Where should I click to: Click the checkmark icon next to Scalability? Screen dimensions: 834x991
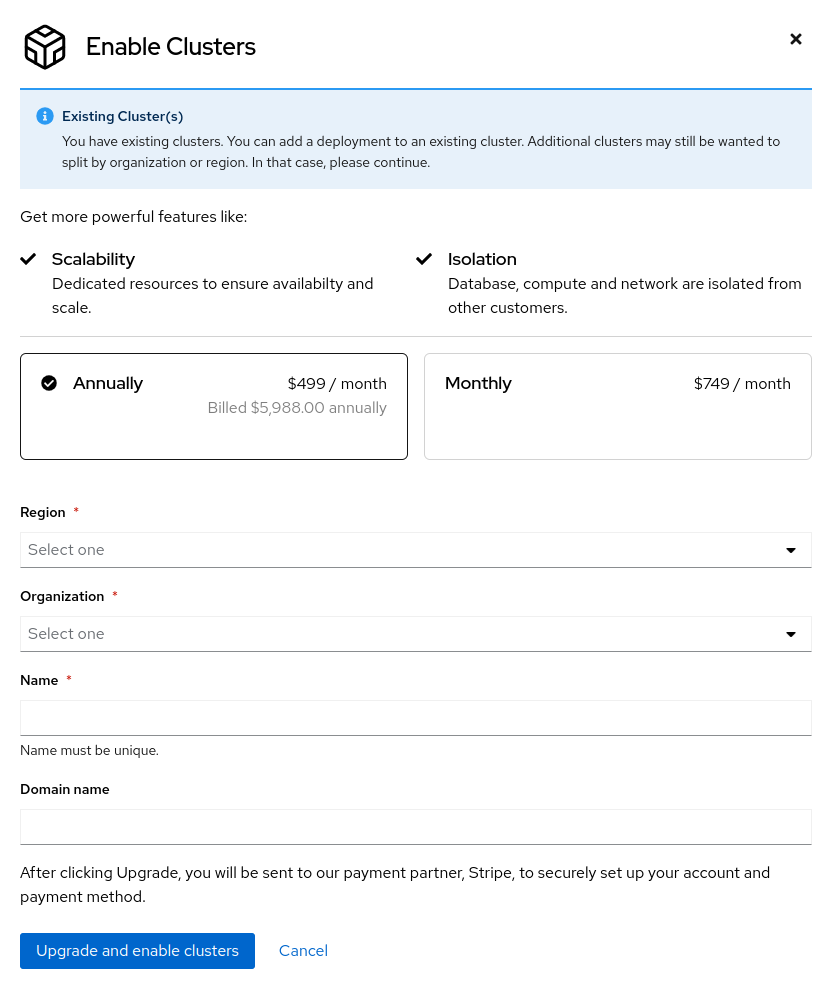pos(28,258)
